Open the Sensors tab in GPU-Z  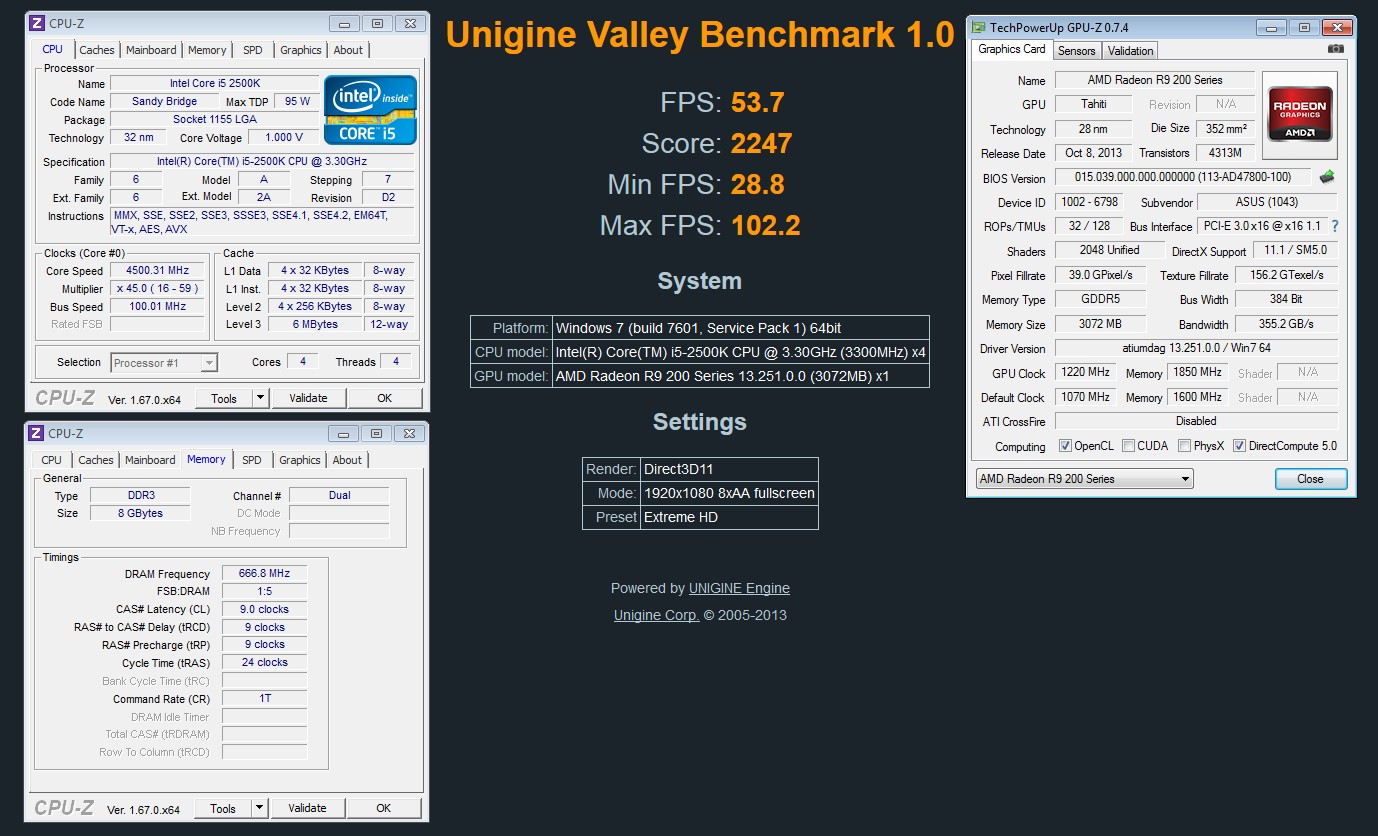coord(1076,51)
